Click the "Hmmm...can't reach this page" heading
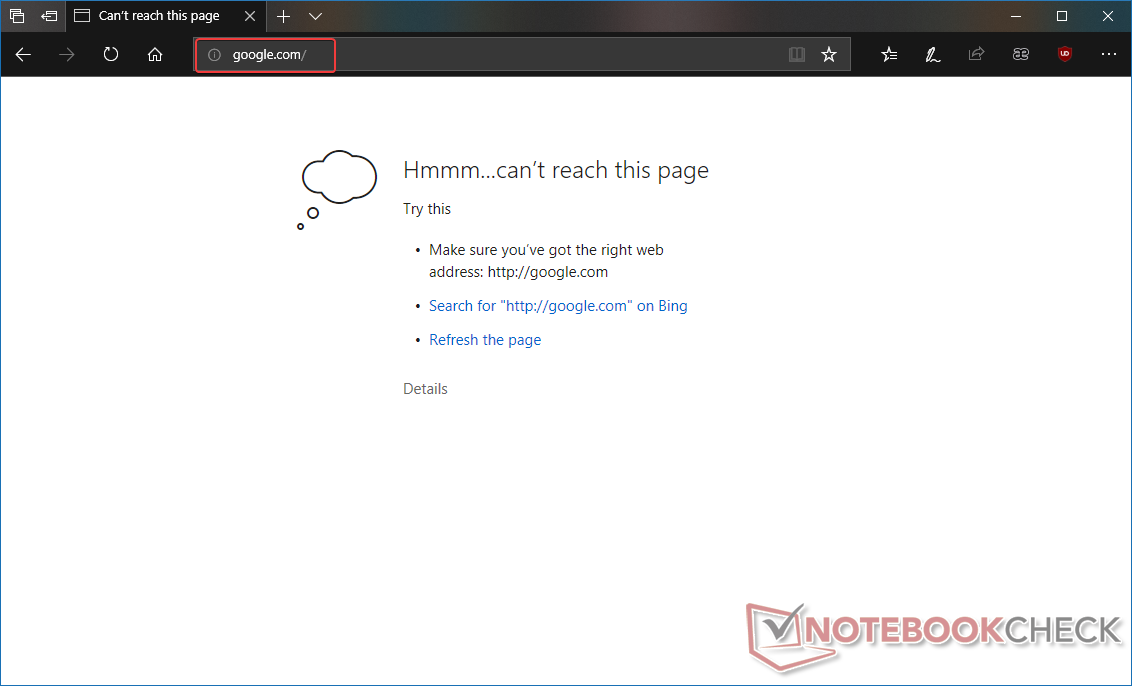The width and height of the screenshot is (1132, 686). pyautogui.click(x=556, y=170)
